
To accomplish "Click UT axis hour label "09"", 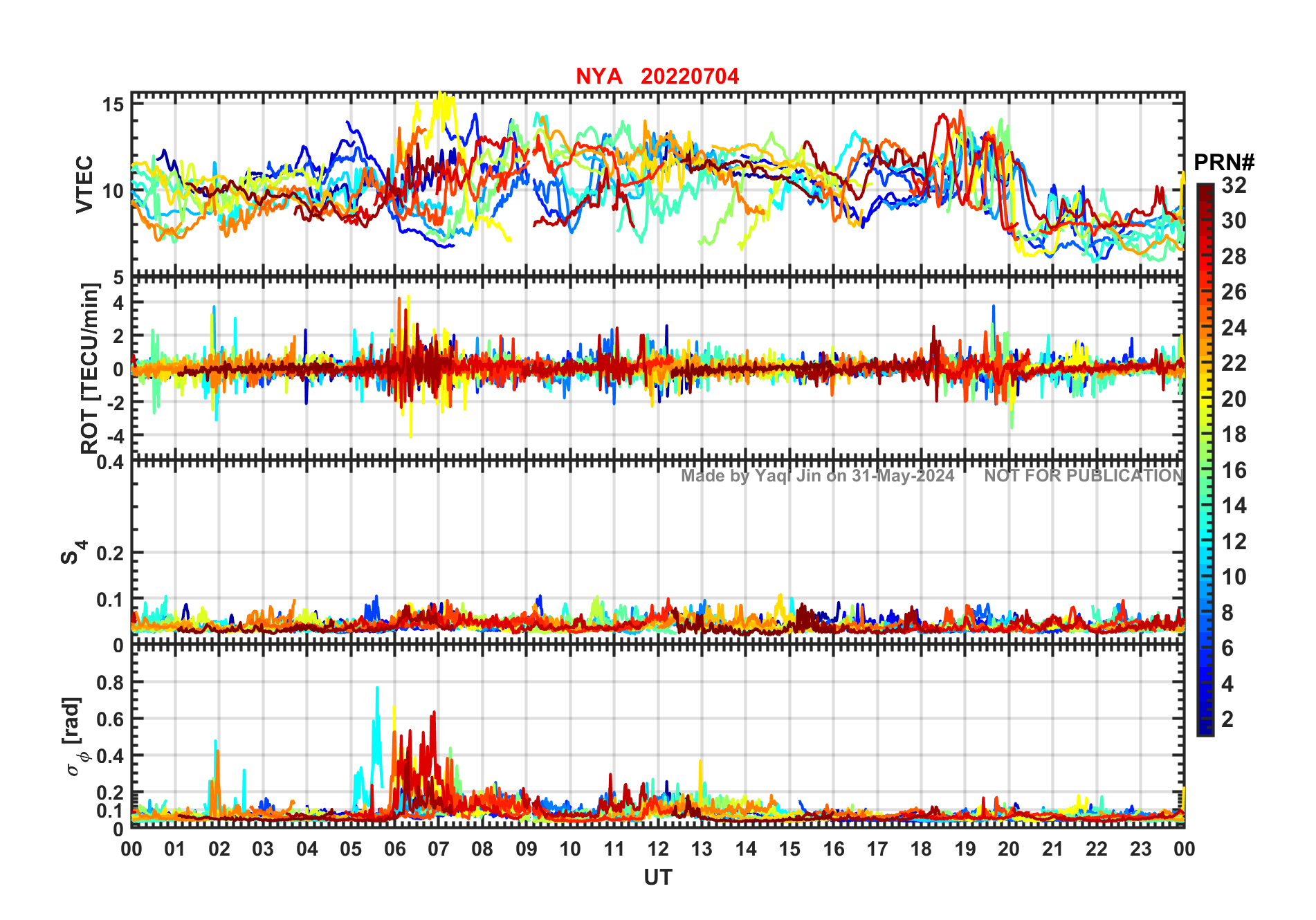I will coord(527,849).
